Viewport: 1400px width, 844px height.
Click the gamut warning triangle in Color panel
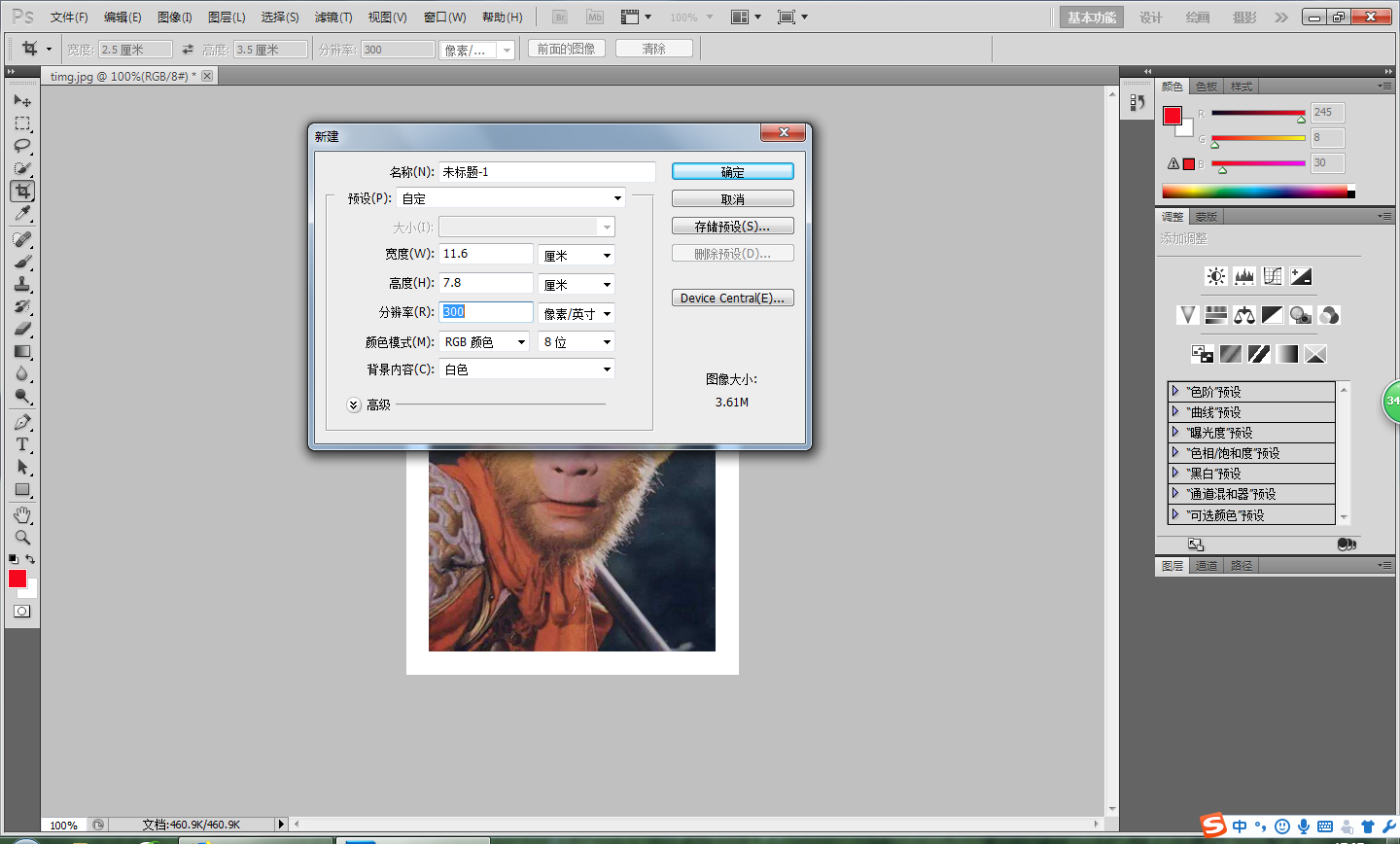point(1173,163)
